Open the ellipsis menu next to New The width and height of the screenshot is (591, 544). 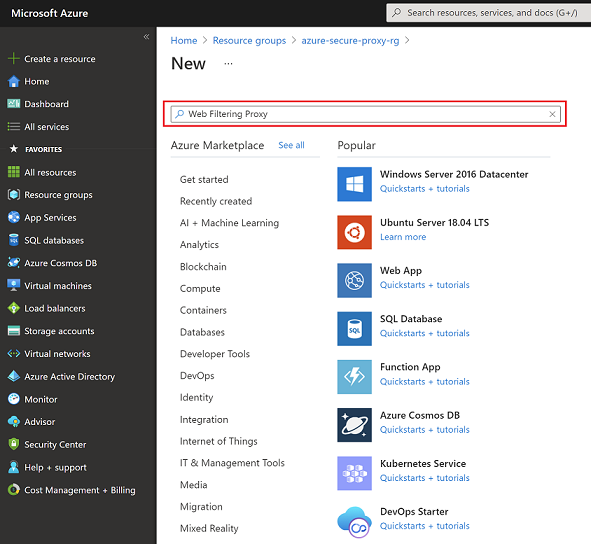(228, 64)
